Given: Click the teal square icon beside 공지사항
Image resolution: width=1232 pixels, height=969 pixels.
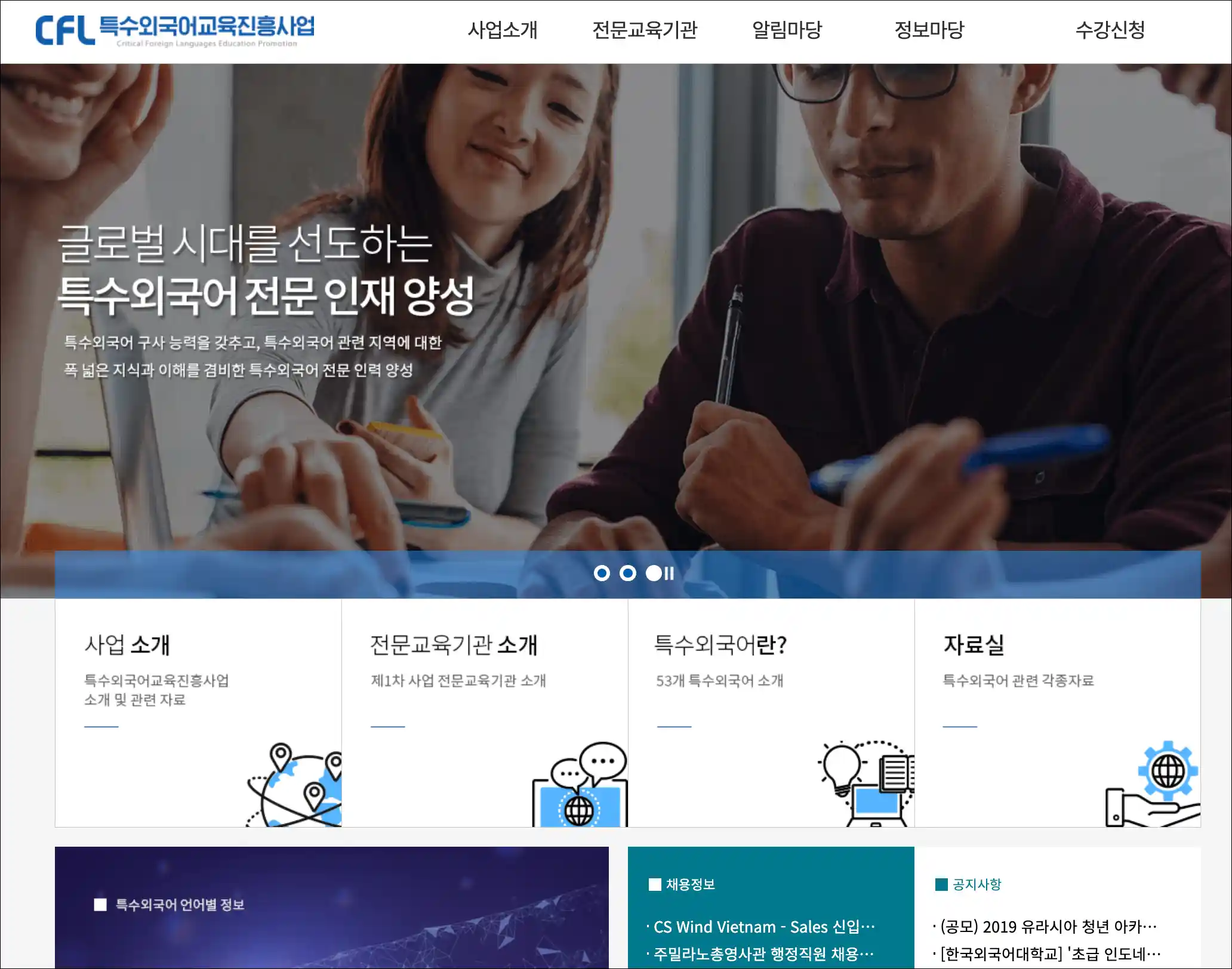Looking at the screenshot, I should point(941,884).
